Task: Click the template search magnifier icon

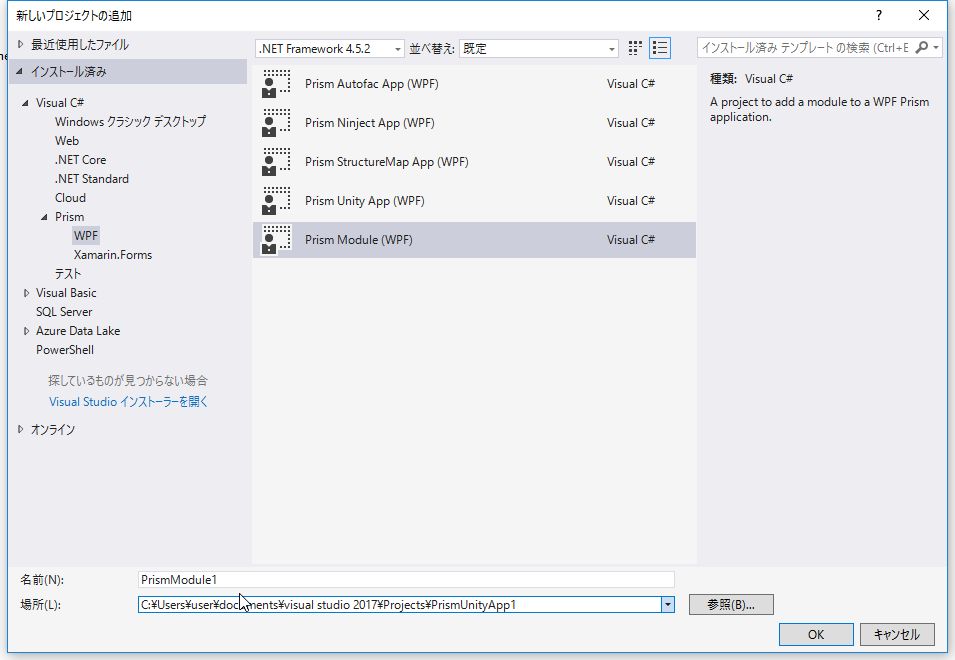Action: [x=925, y=46]
